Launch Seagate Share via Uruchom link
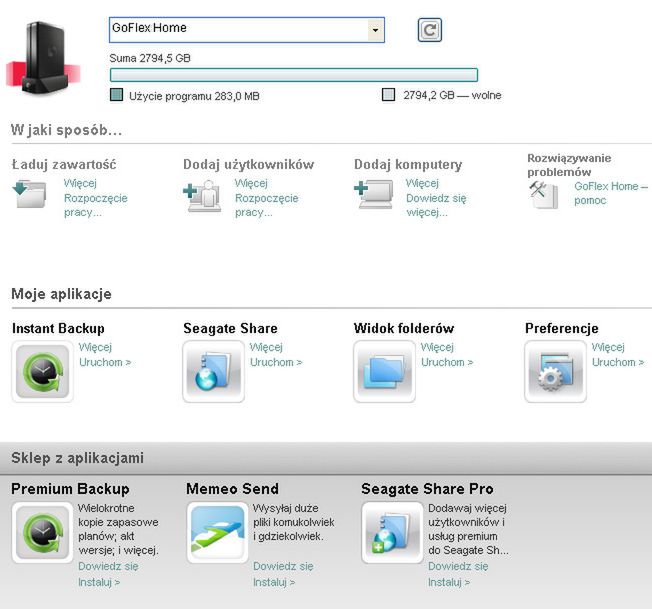 point(276,362)
